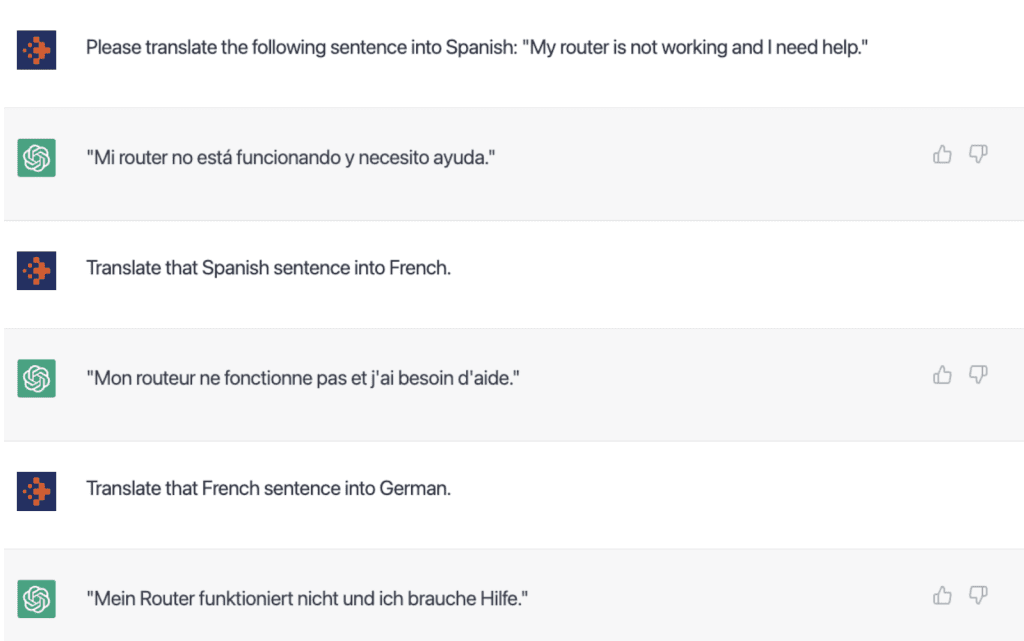The height and width of the screenshot is (641, 1024).
Task: Click the user avatar beside the French translation request
Action: tap(37, 268)
